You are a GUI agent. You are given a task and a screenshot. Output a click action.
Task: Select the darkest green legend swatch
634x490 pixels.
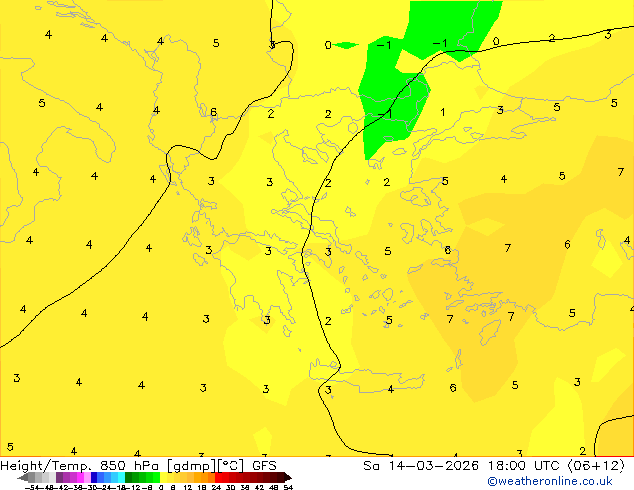point(128,477)
